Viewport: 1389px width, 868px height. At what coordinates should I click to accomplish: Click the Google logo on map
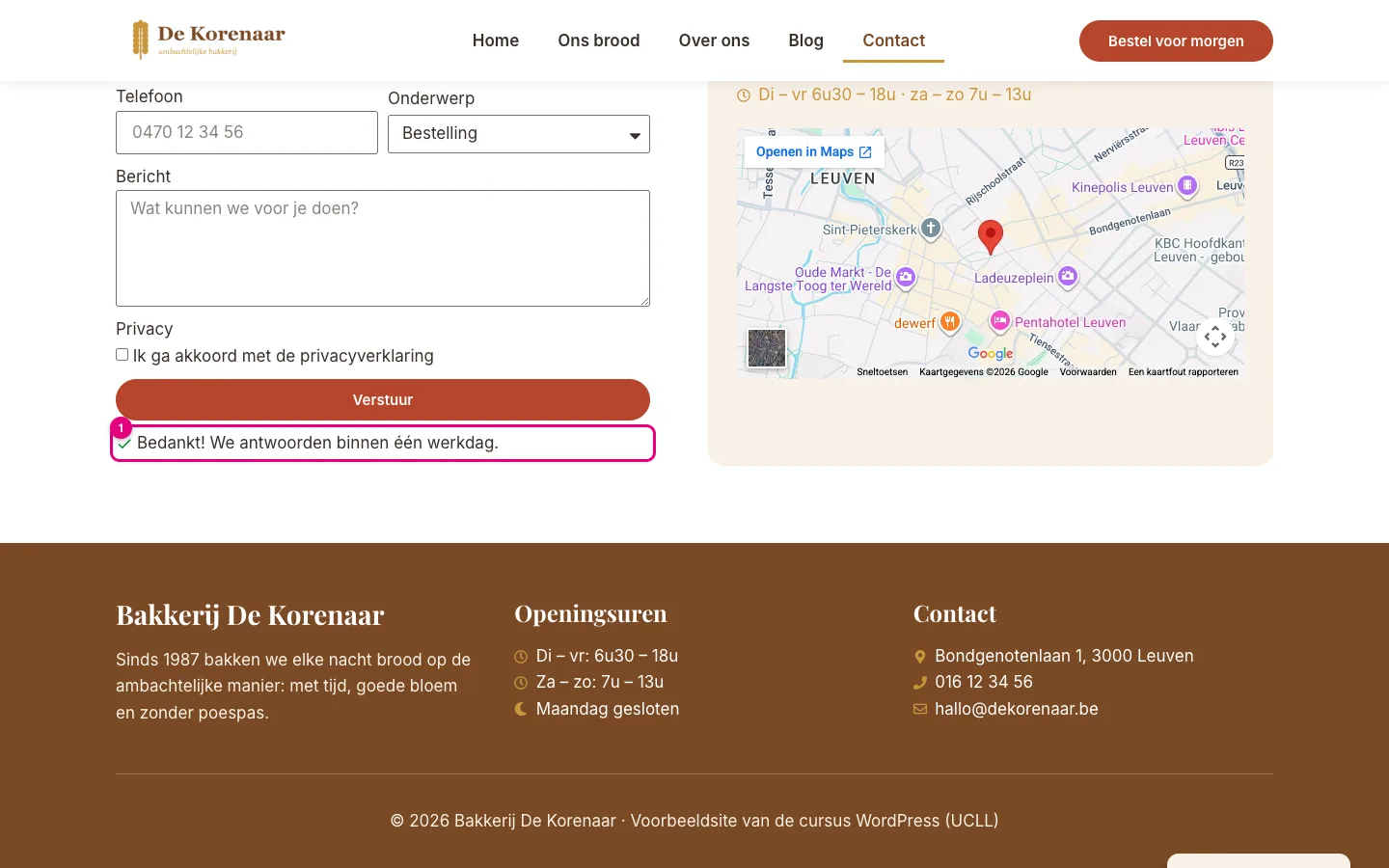pyautogui.click(x=991, y=353)
